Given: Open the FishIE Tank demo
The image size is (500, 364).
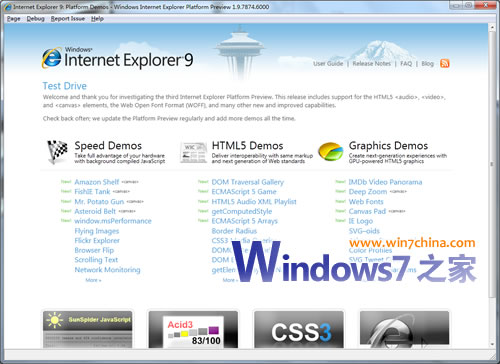Looking at the screenshot, I should [92, 192].
